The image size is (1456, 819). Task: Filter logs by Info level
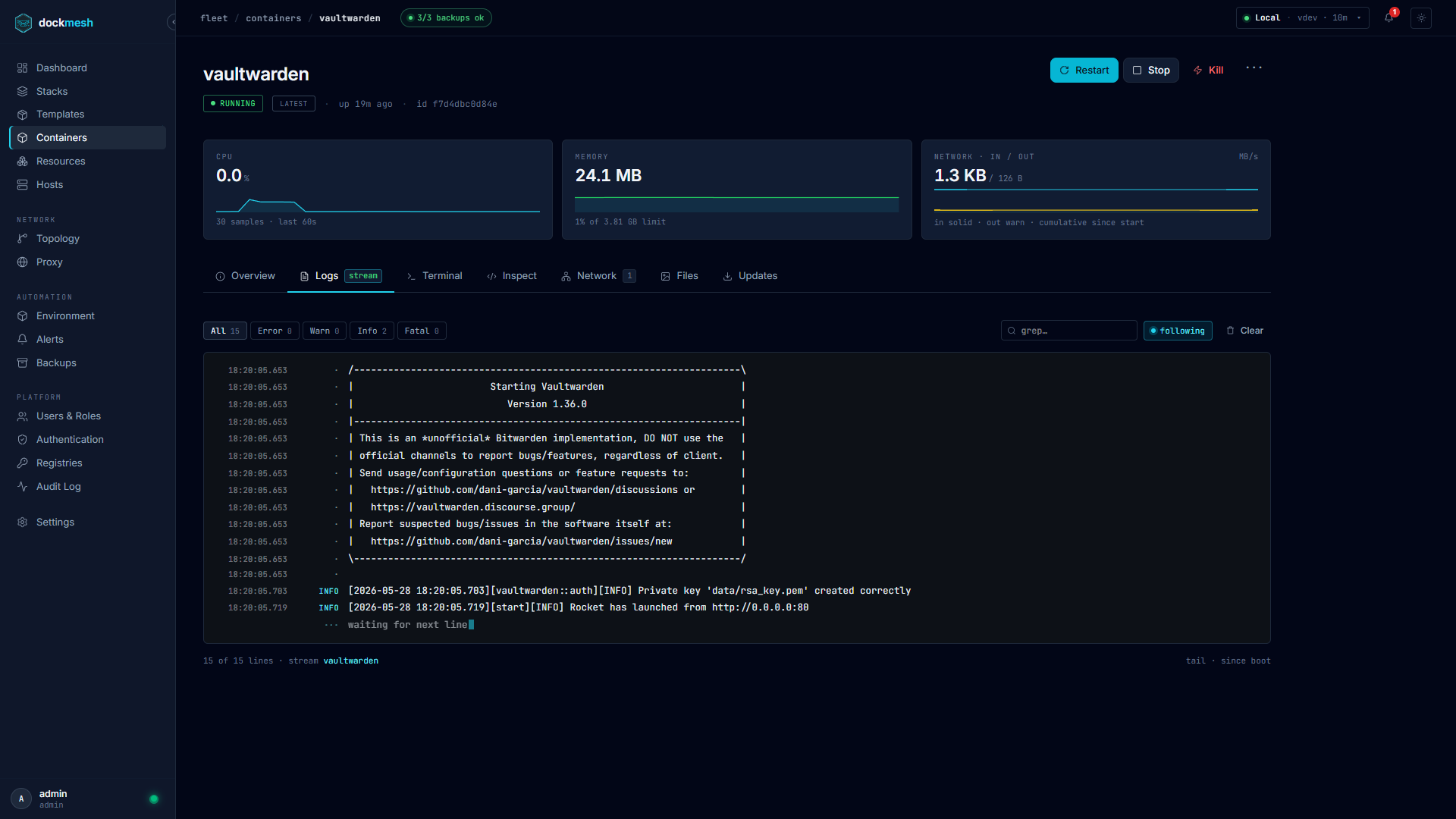[372, 331]
